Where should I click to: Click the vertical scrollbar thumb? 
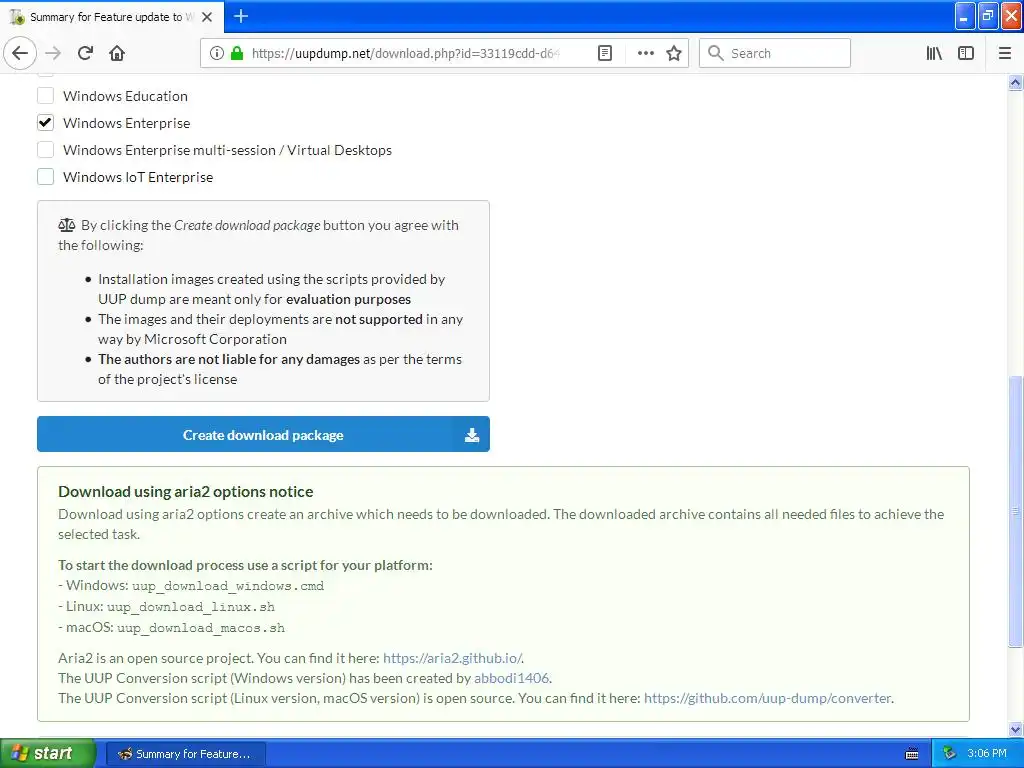point(1015,511)
